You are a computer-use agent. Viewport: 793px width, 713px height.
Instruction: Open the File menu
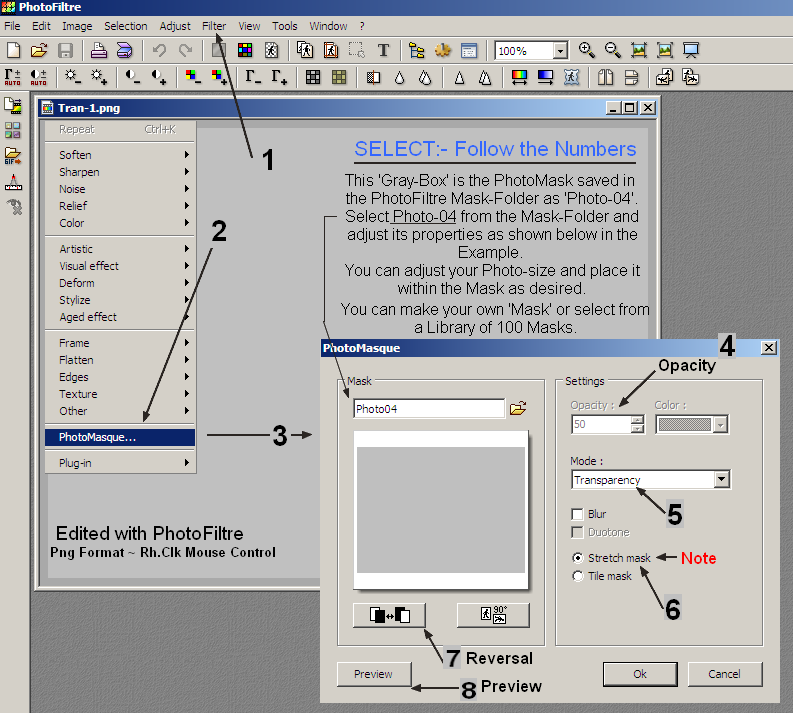[12, 26]
